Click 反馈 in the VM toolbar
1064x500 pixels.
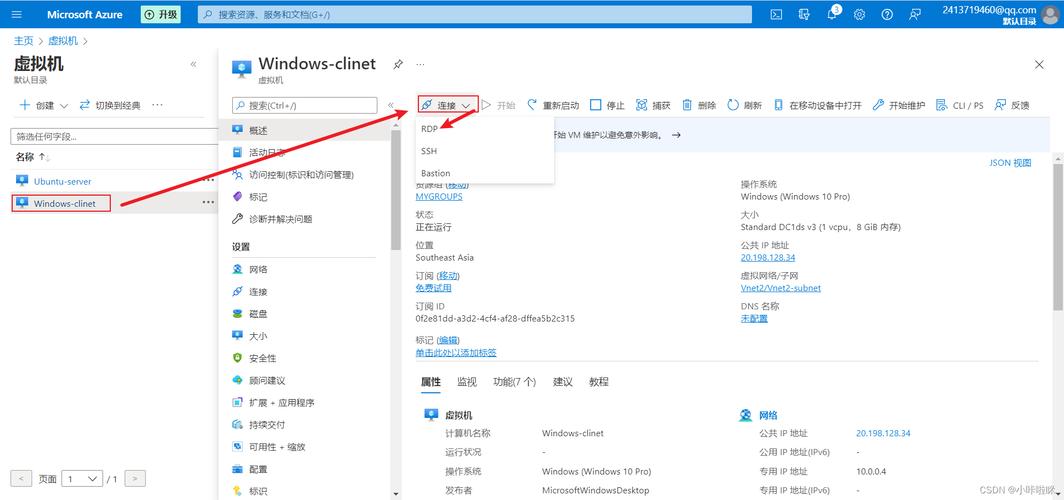[1012, 105]
